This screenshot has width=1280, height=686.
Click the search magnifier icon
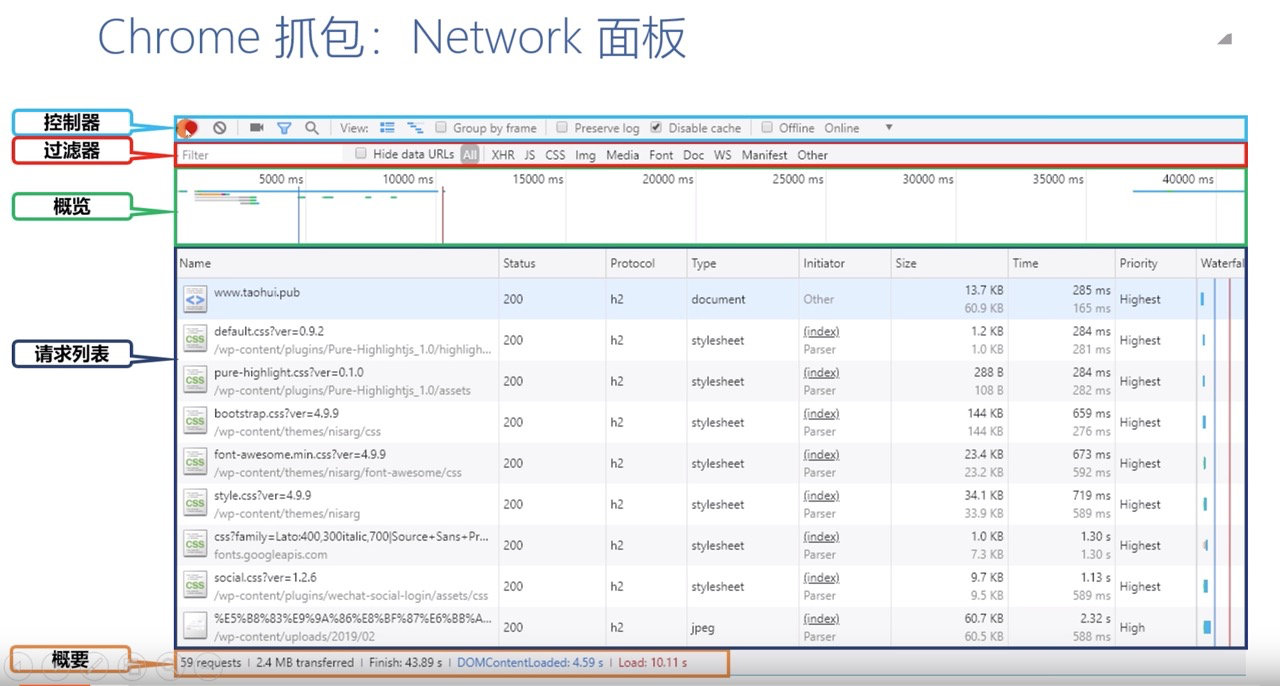pos(312,127)
